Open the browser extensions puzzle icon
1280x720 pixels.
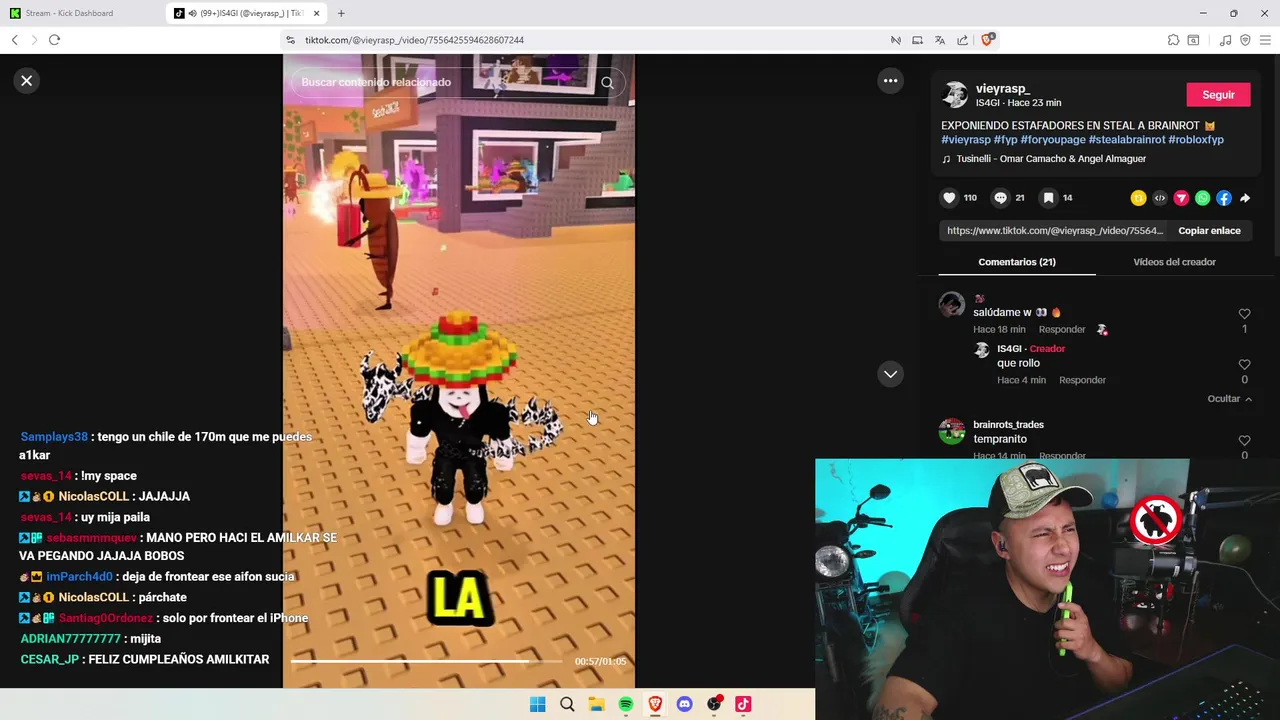click(x=1173, y=40)
